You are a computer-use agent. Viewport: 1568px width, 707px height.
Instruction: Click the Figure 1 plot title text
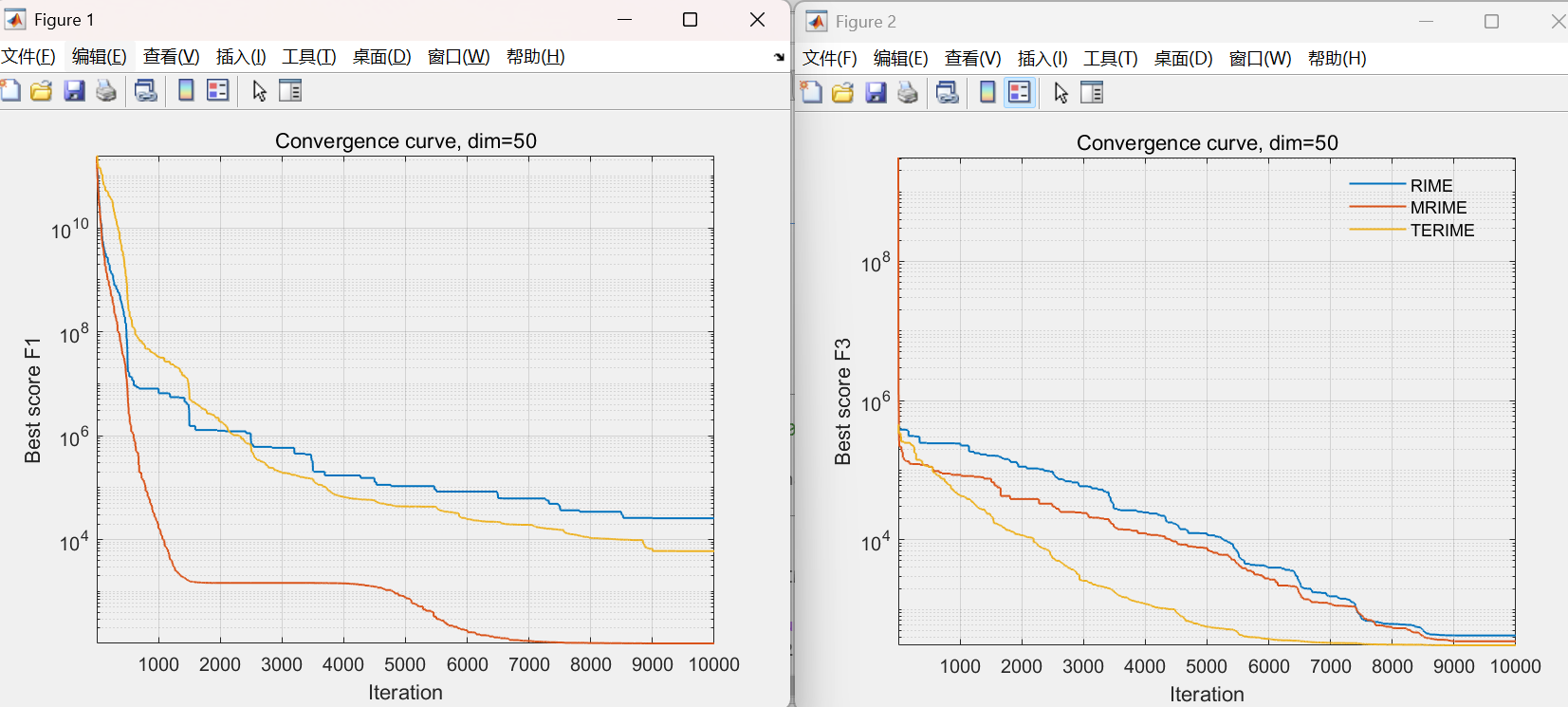(x=406, y=141)
